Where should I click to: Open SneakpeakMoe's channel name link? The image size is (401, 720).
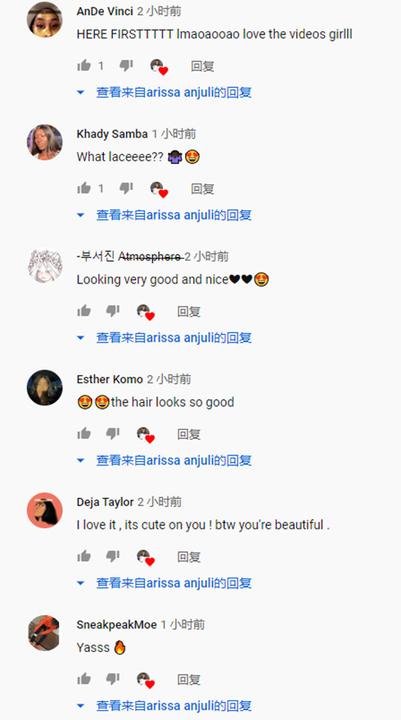pos(117,624)
